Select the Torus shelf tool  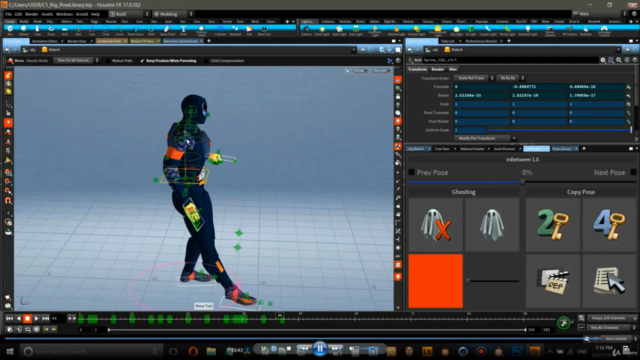(x=51, y=30)
